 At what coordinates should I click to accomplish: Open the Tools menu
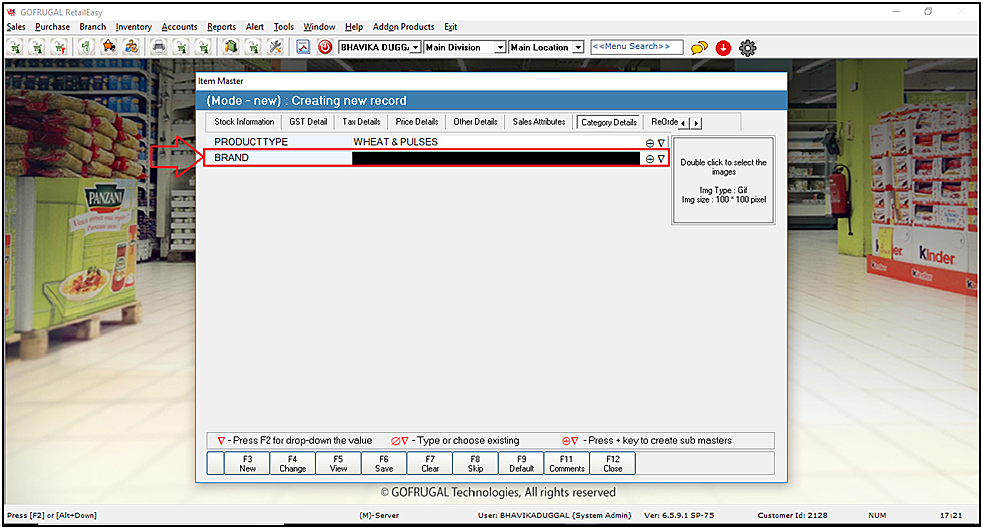tap(283, 27)
